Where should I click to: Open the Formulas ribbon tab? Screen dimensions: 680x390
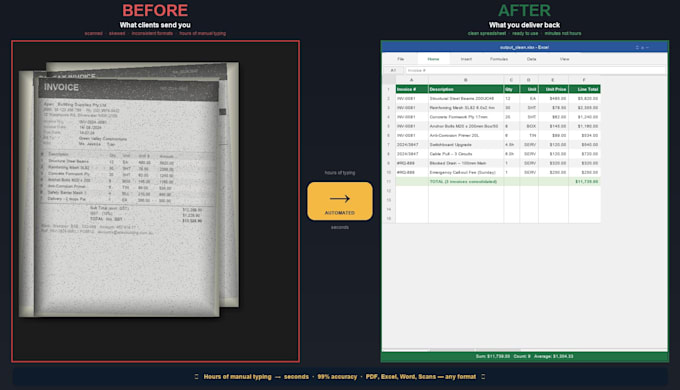click(x=499, y=59)
